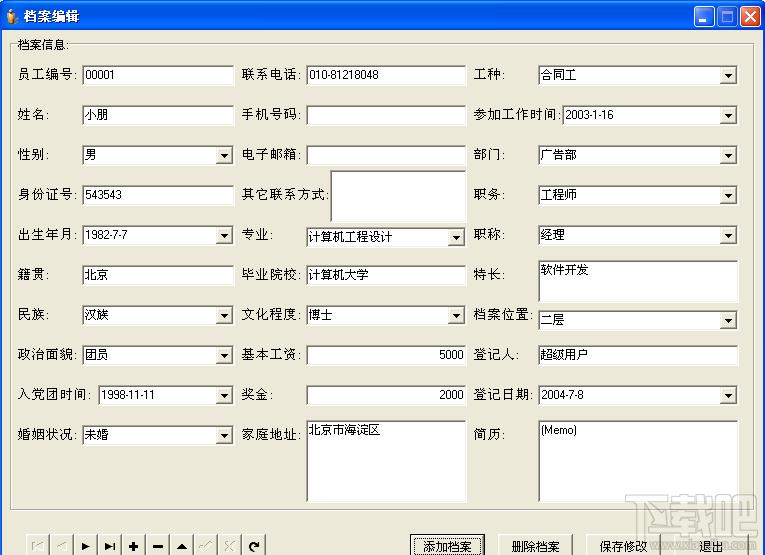Post edit checkmark navigator button
The image size is (765, 555).
pyautogui.click(x=205, y=546)
